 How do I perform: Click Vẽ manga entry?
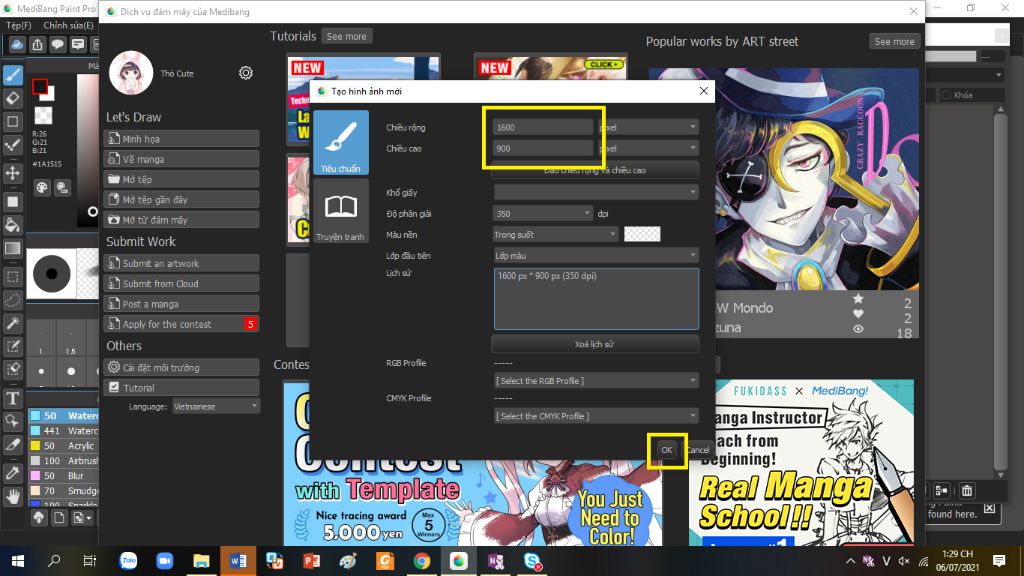182,159
